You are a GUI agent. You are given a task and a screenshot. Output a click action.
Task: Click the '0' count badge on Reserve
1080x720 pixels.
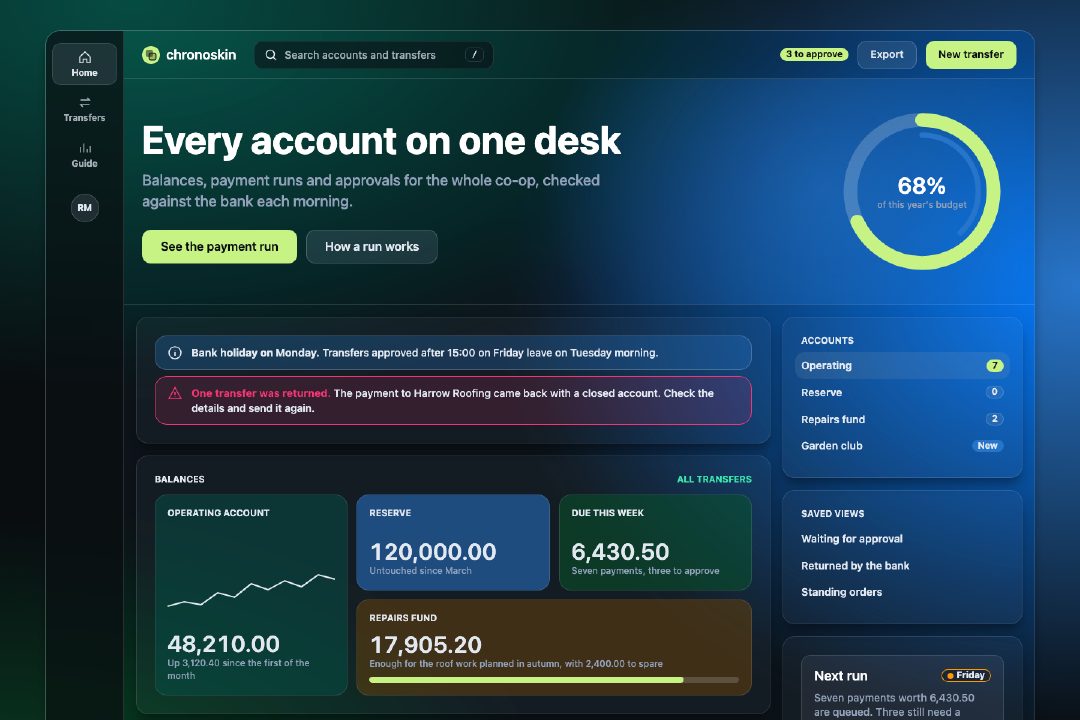[994, 392]
